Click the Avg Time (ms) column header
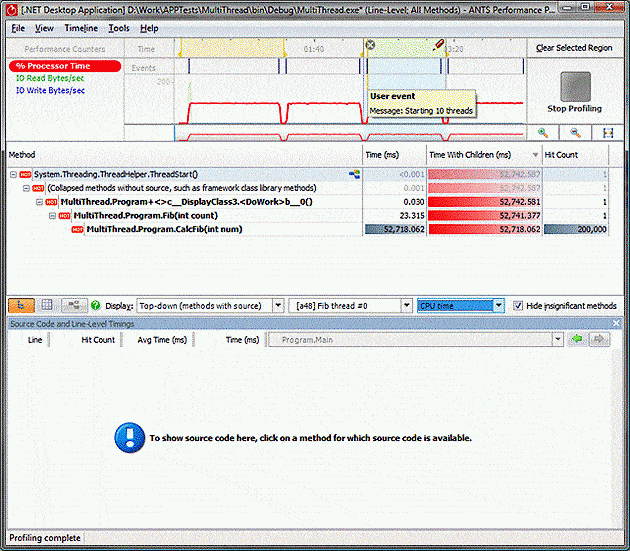This screenshot has width=630, height=551. (162, 340)
